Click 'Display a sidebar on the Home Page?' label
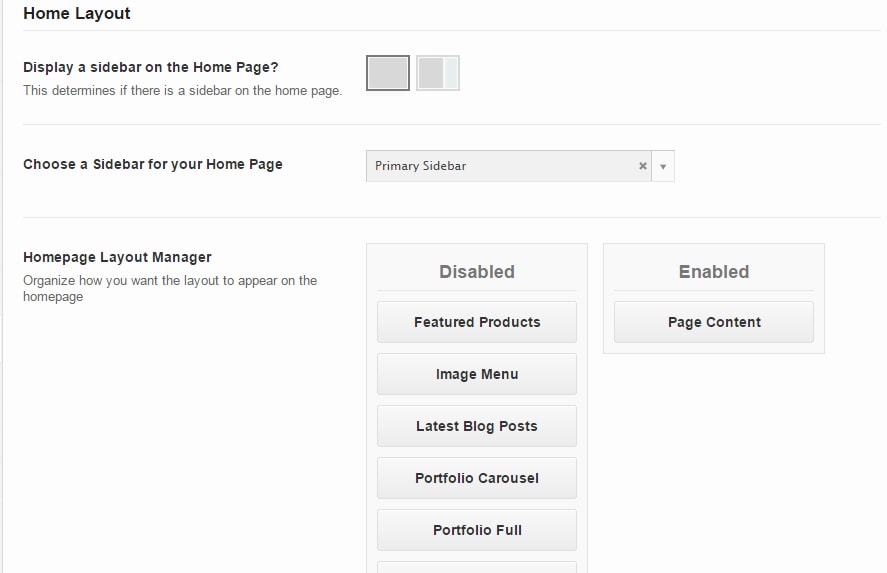Screen dimensions: 887x573 150,67
